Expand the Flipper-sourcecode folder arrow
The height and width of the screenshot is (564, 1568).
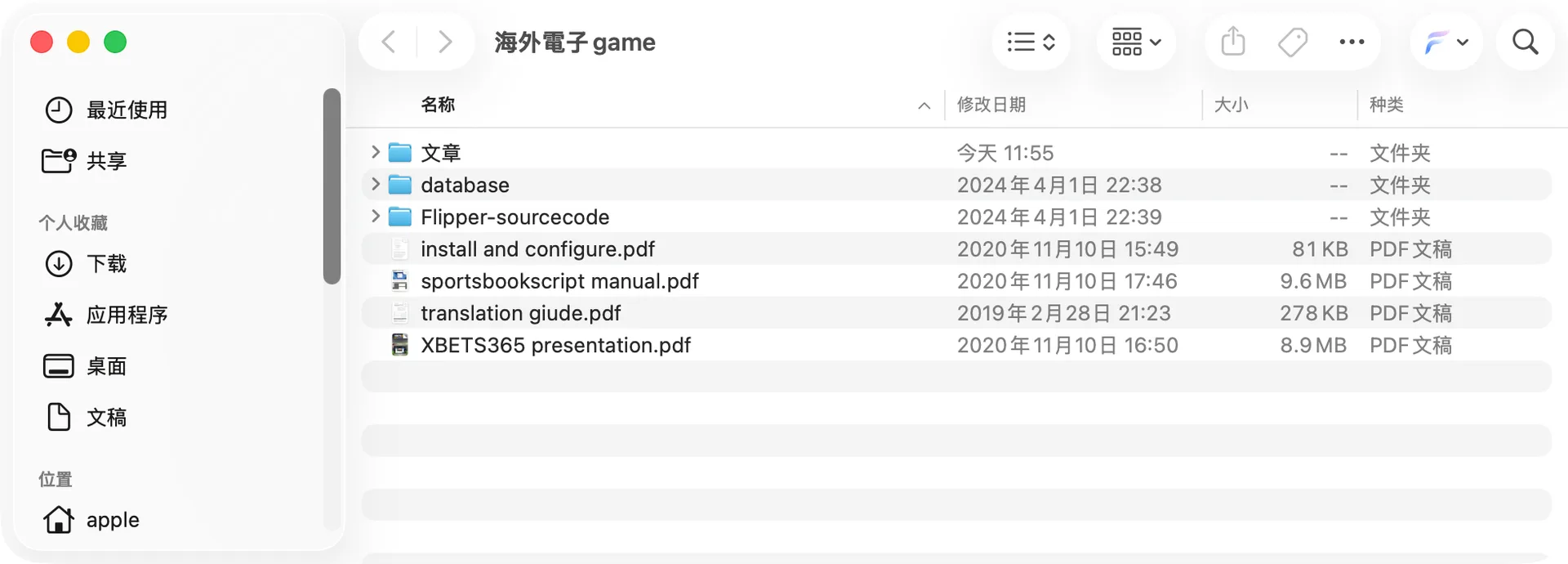pos(375,216)
